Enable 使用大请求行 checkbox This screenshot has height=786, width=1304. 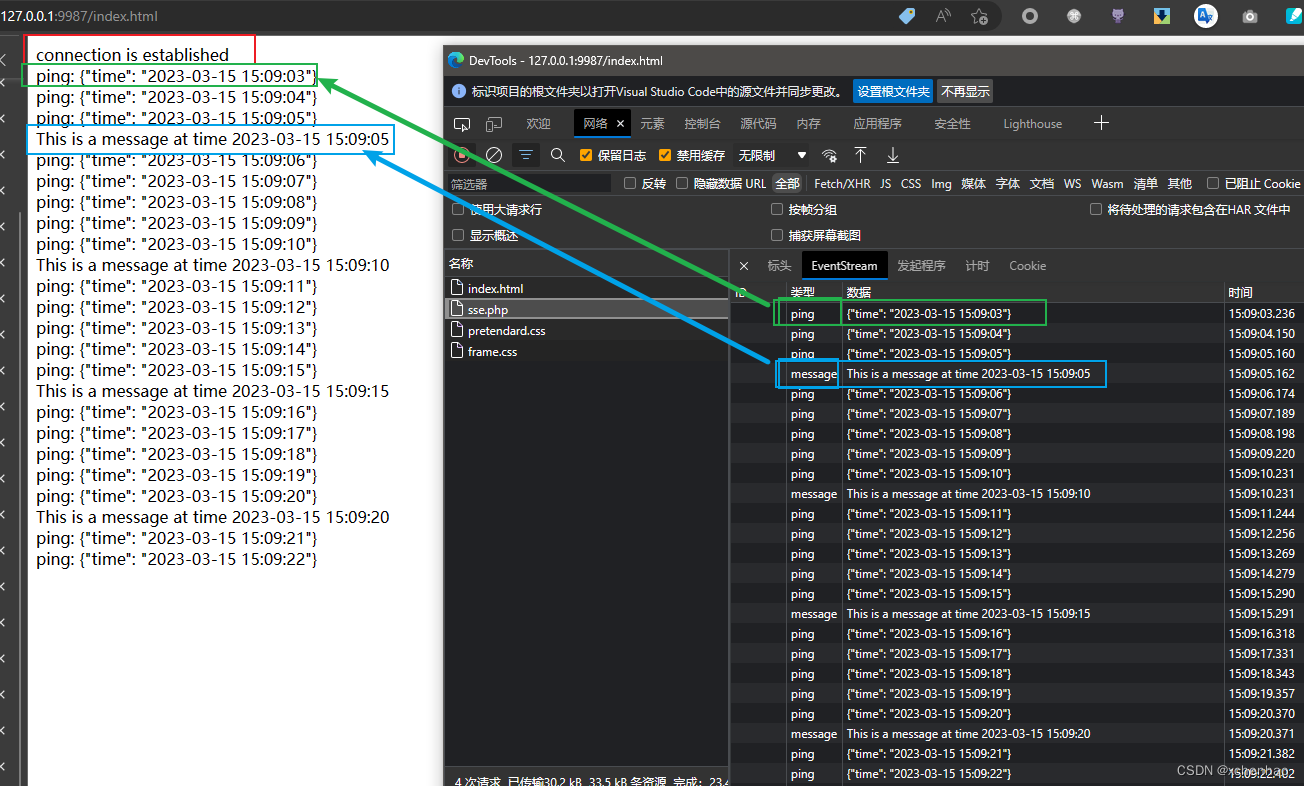click(458, 209)
